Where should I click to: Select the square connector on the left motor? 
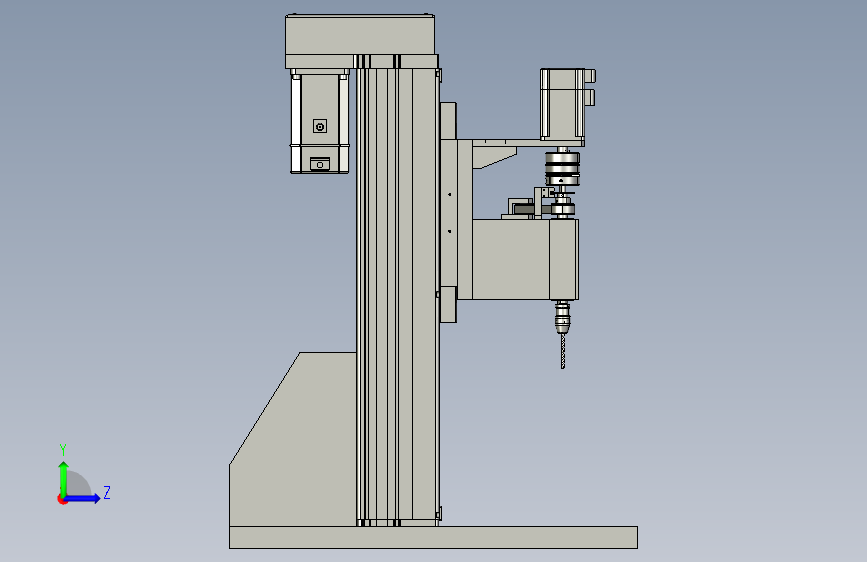[320, 127]
